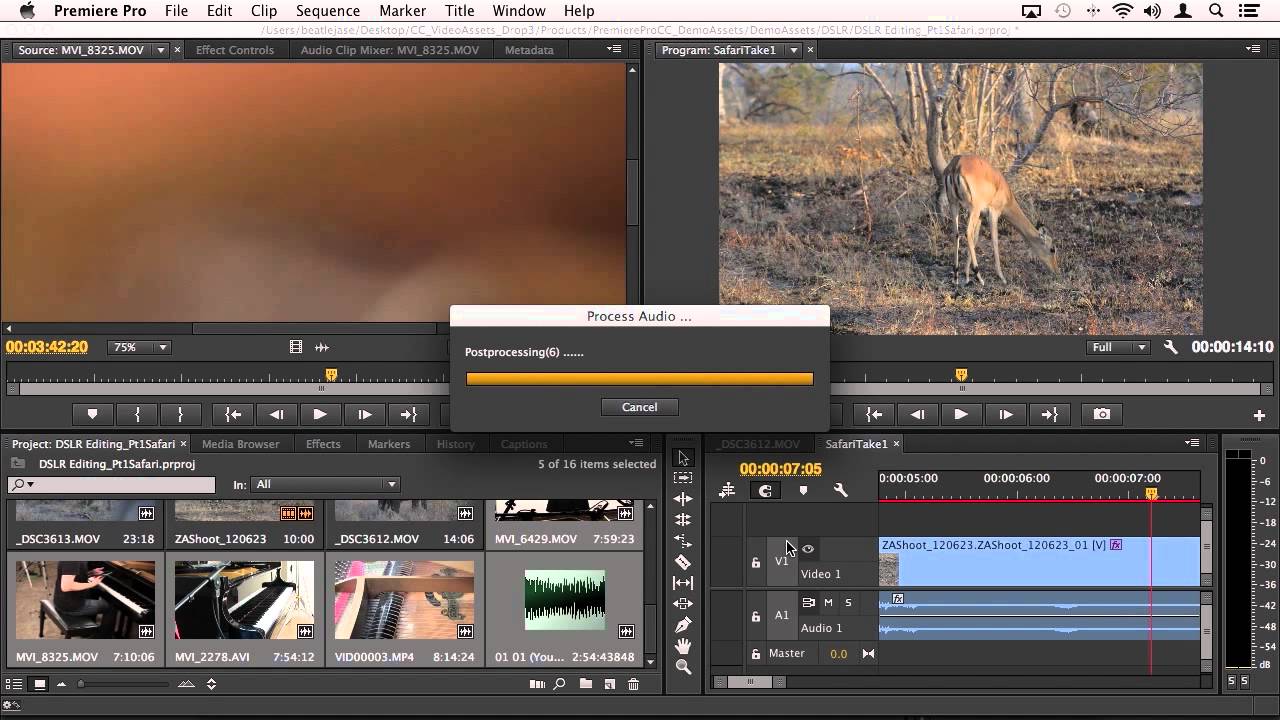Open Source zoom level 75% dropdown
Viewport: 1280px width, 720px height.
click(139, 347)
